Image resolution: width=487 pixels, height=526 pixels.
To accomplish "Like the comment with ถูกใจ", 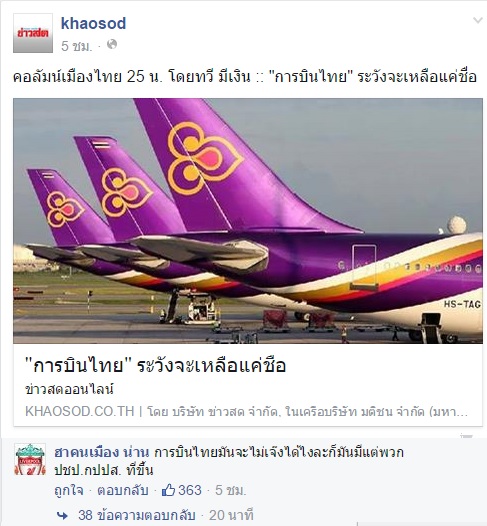I will coord(68,490).
